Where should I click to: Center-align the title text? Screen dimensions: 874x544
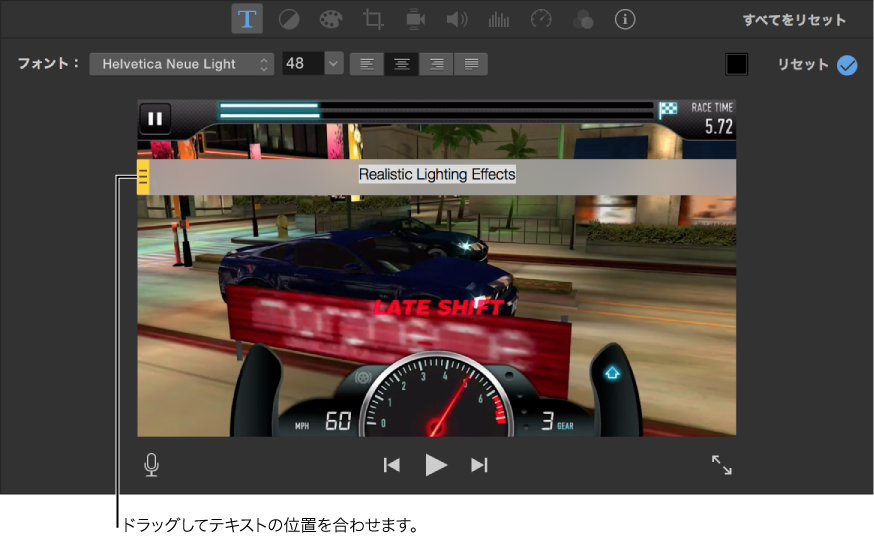(x=401, y=64)
